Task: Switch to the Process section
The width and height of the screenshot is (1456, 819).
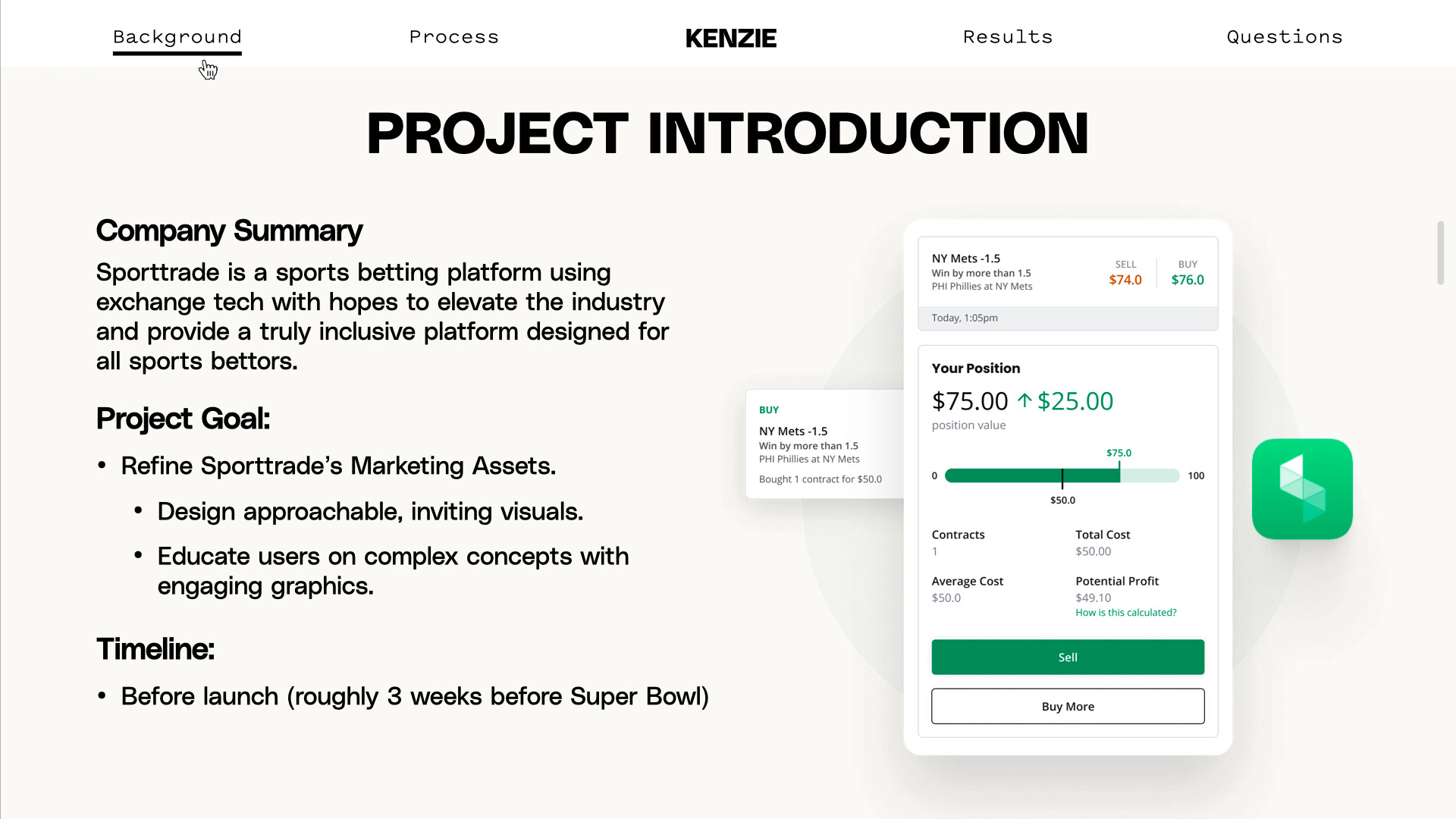Action: [454, 37]
